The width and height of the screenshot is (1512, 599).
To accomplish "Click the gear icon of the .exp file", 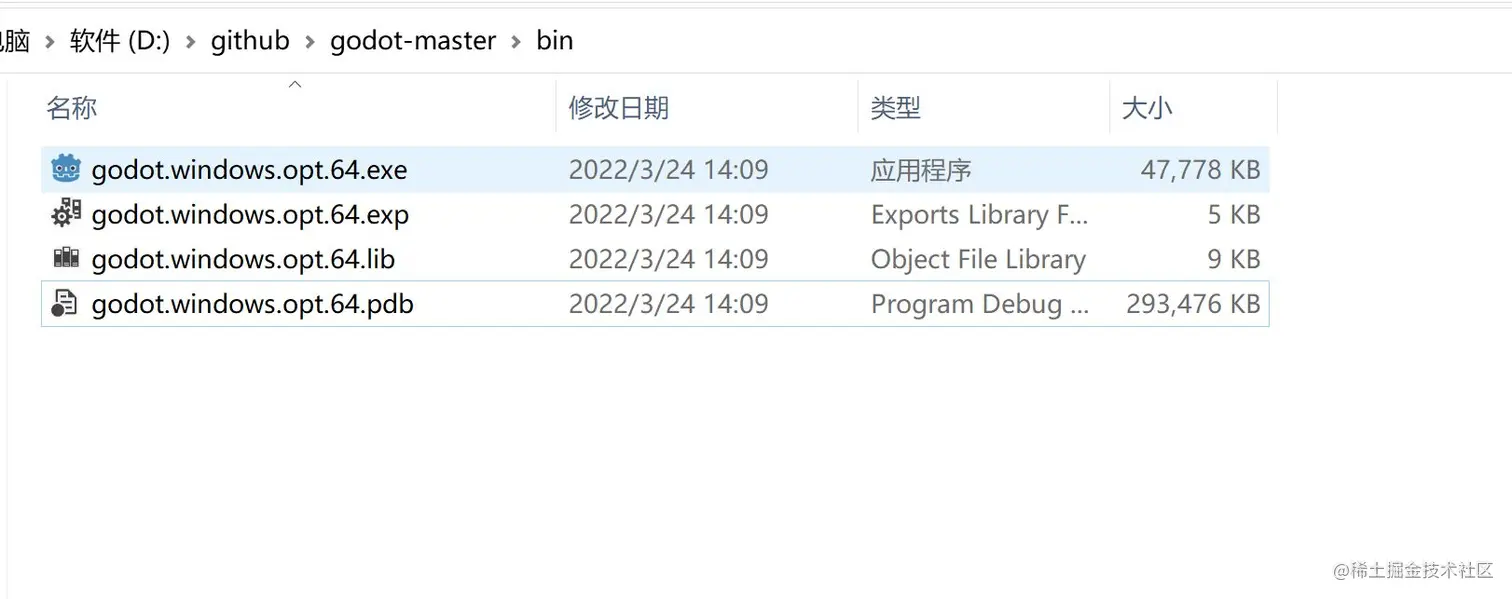I will click(x=65, y=214).
